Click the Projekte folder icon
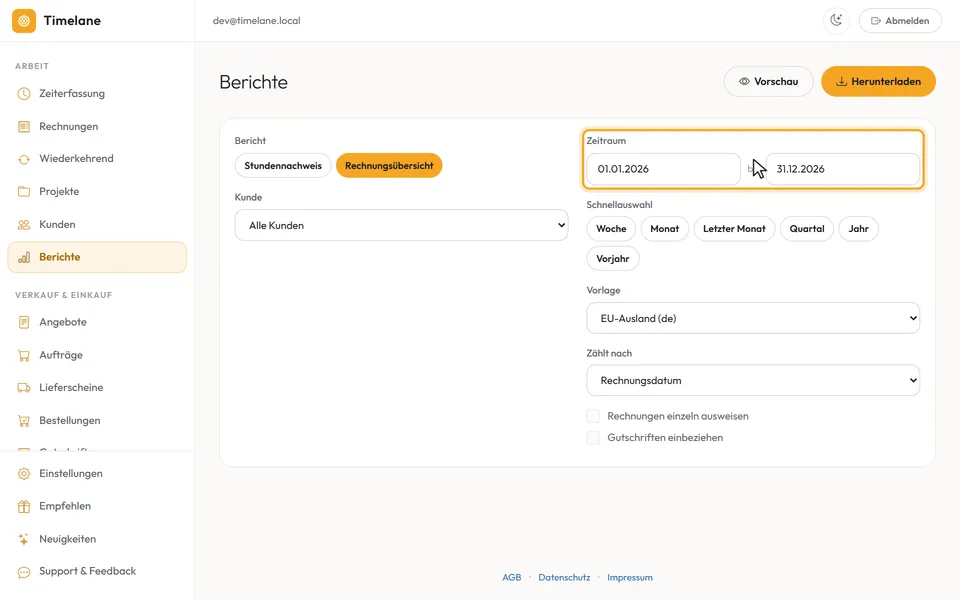 [x=24, y=192]
